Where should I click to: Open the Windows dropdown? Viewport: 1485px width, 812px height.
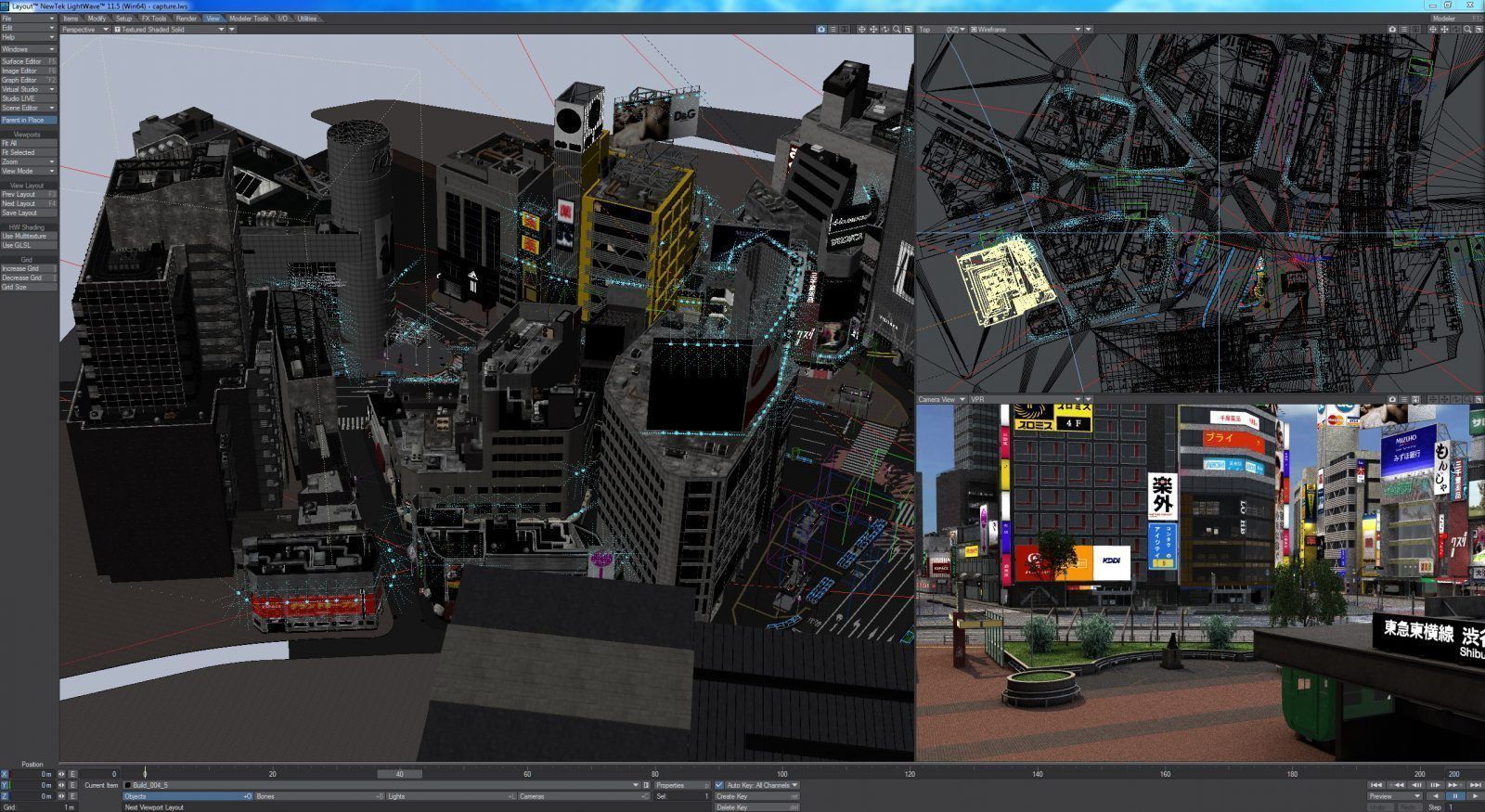(29, 49)
